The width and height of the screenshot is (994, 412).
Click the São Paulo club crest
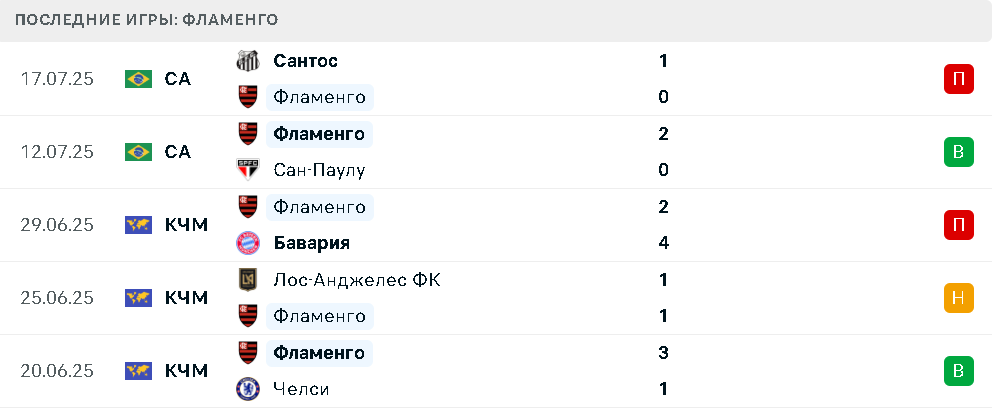[248, 170]
